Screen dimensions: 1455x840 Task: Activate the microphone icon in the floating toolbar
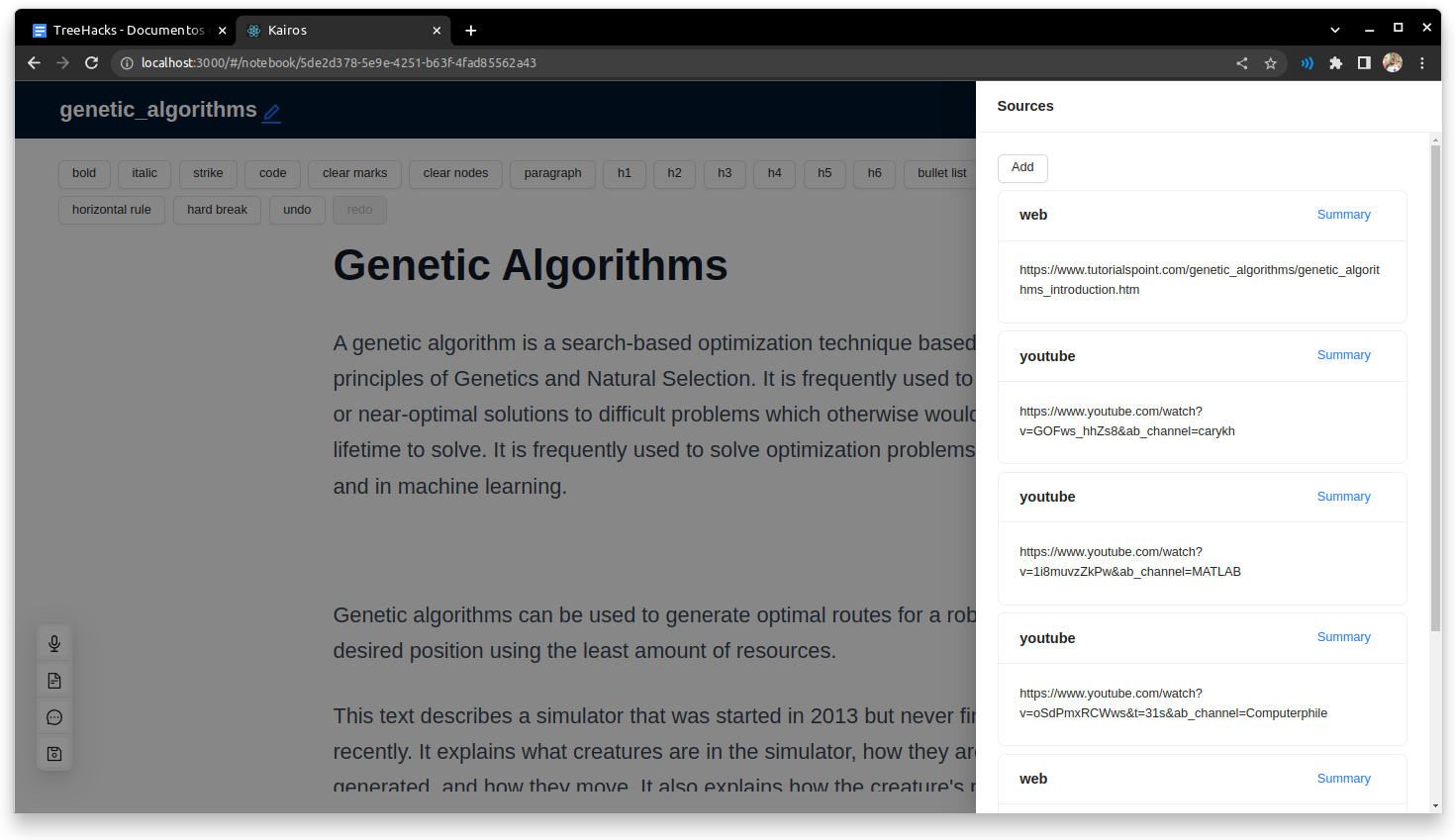54,643
